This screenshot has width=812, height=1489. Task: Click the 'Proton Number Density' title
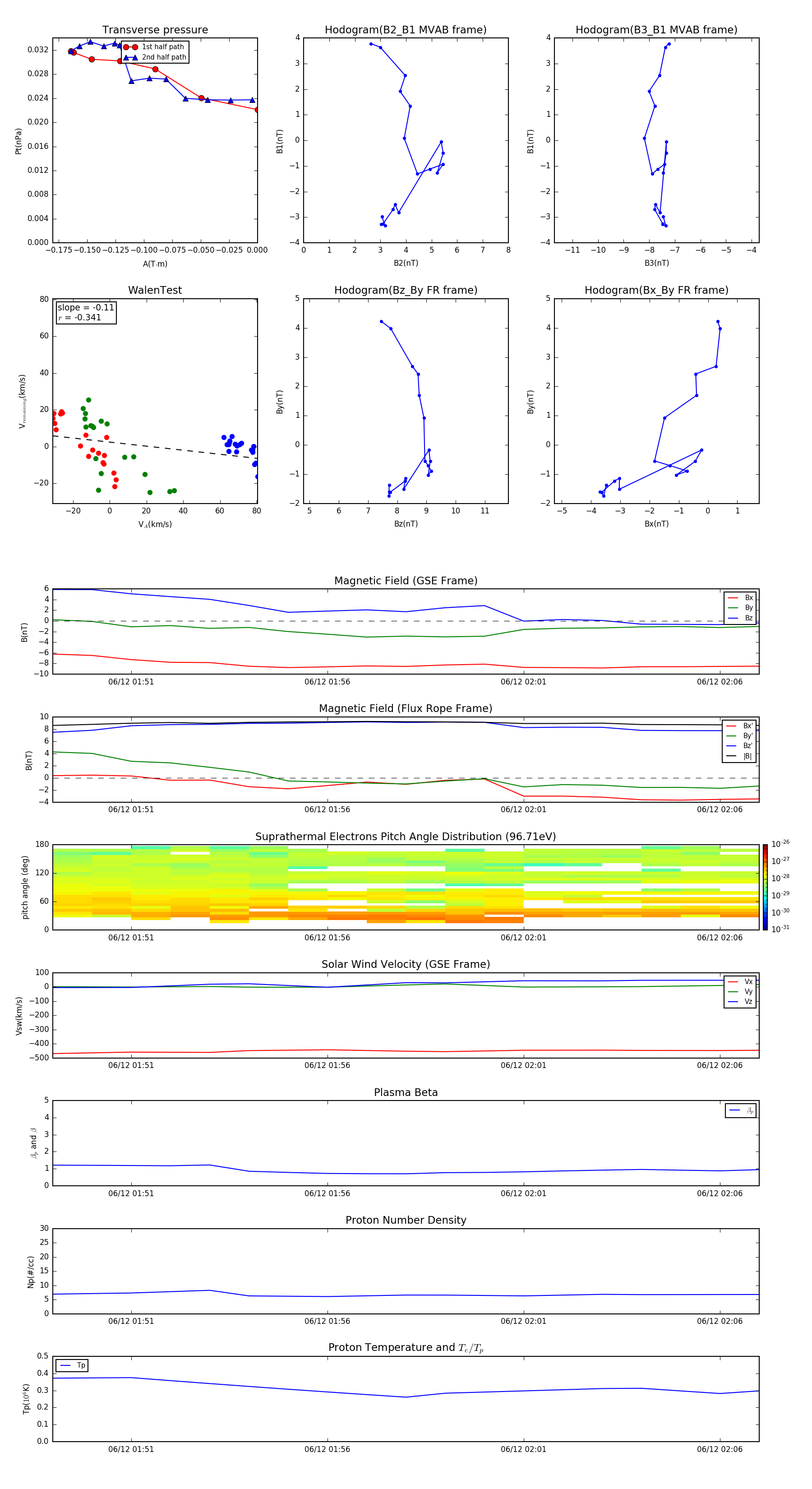point(406,1220)
